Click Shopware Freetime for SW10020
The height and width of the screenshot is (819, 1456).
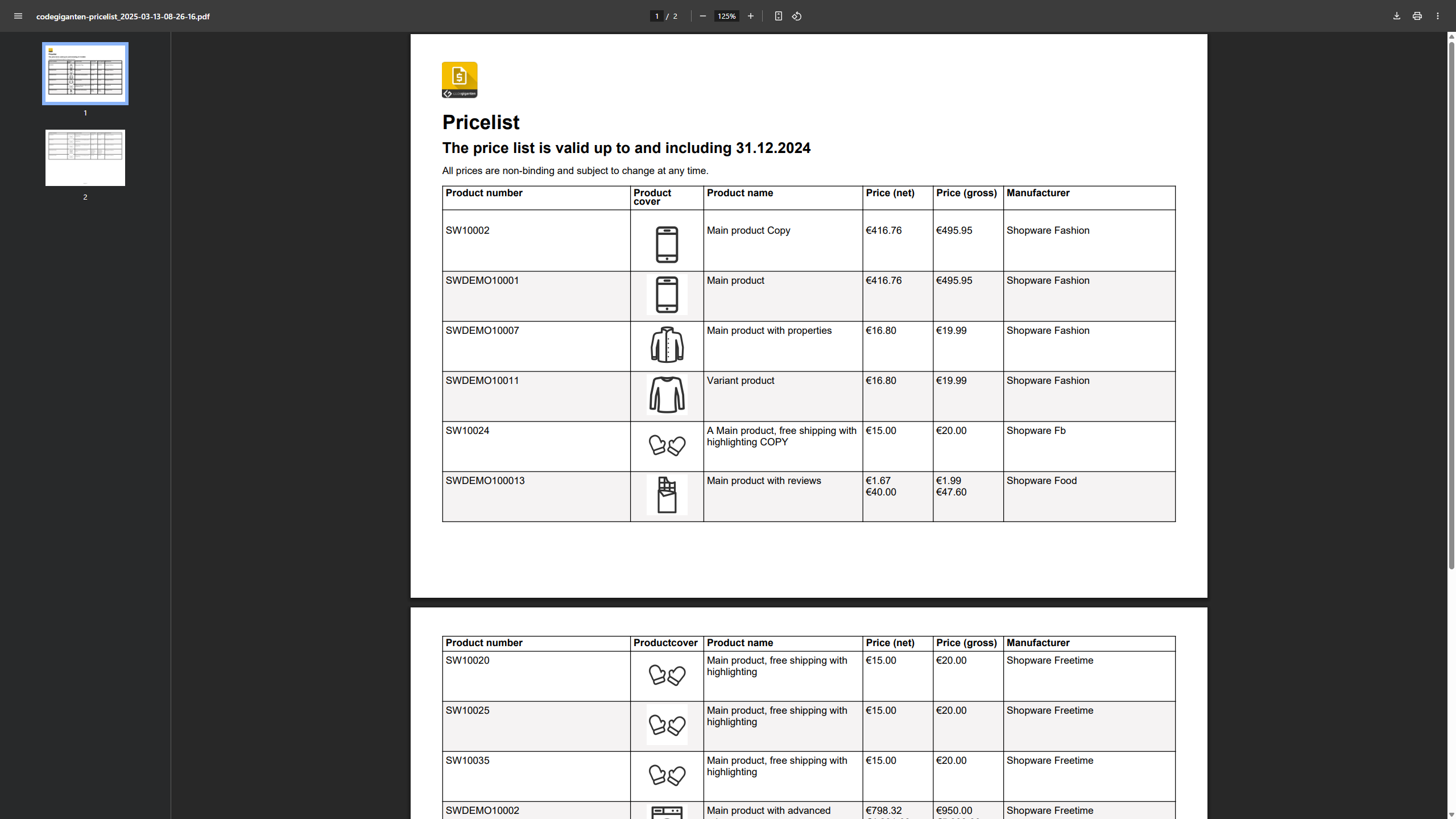tap(1049, 660)
